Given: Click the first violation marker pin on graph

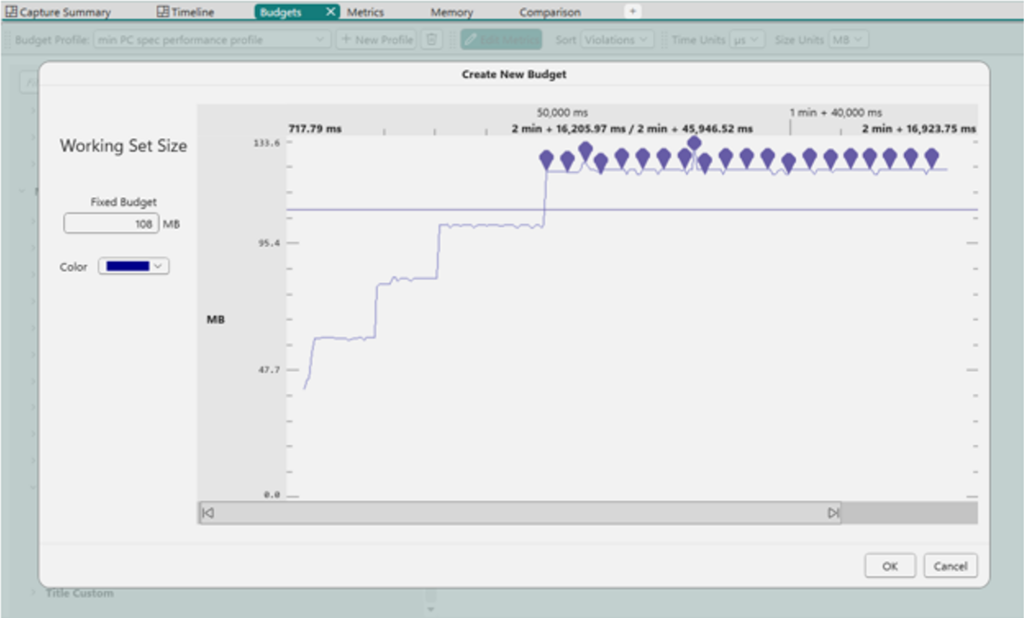Looking at the screenshot, I should (546, 159).
